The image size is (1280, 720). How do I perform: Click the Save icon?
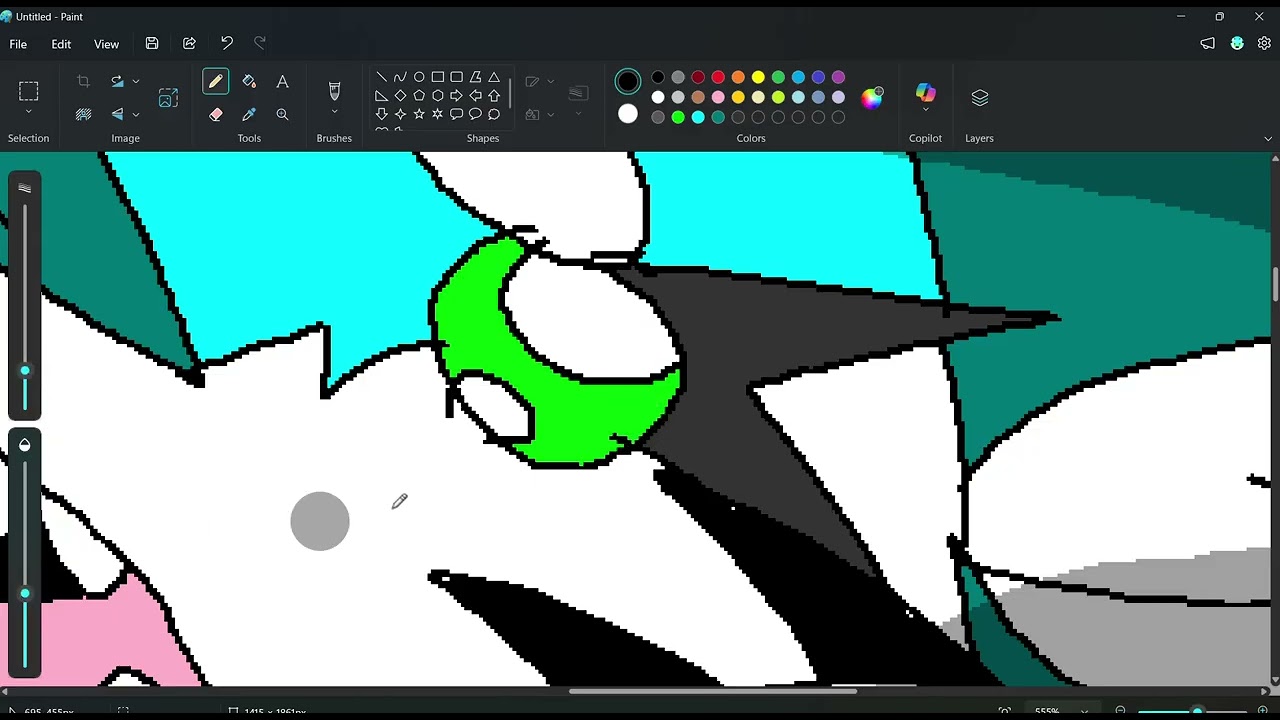152,43
